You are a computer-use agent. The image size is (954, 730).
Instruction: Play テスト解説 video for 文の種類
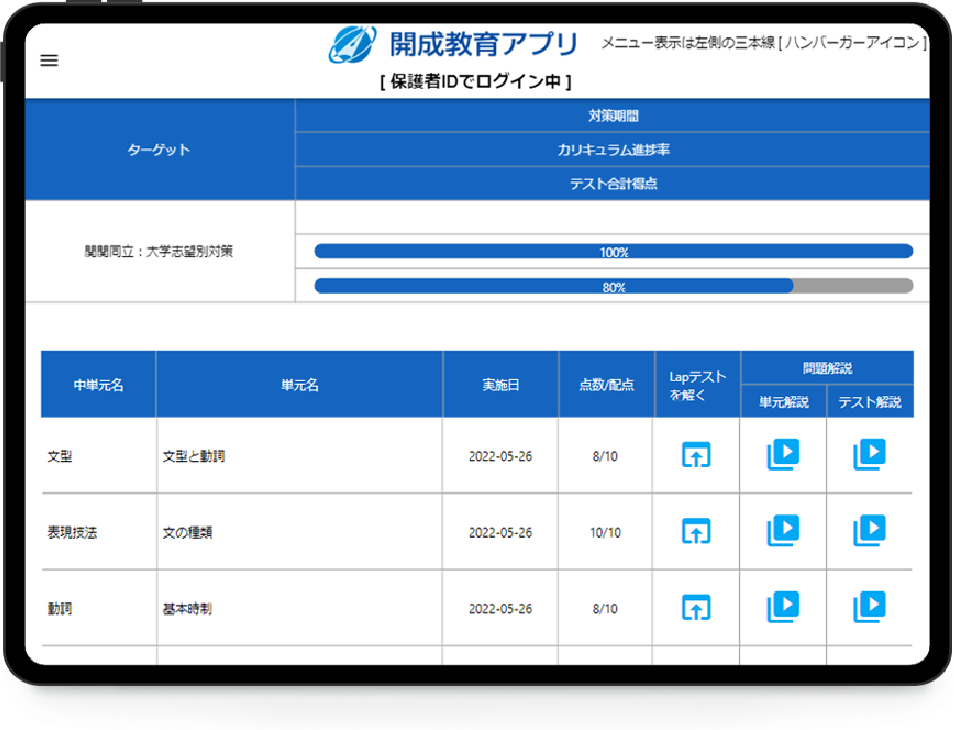pyautogui.click(x=869, y=530)
